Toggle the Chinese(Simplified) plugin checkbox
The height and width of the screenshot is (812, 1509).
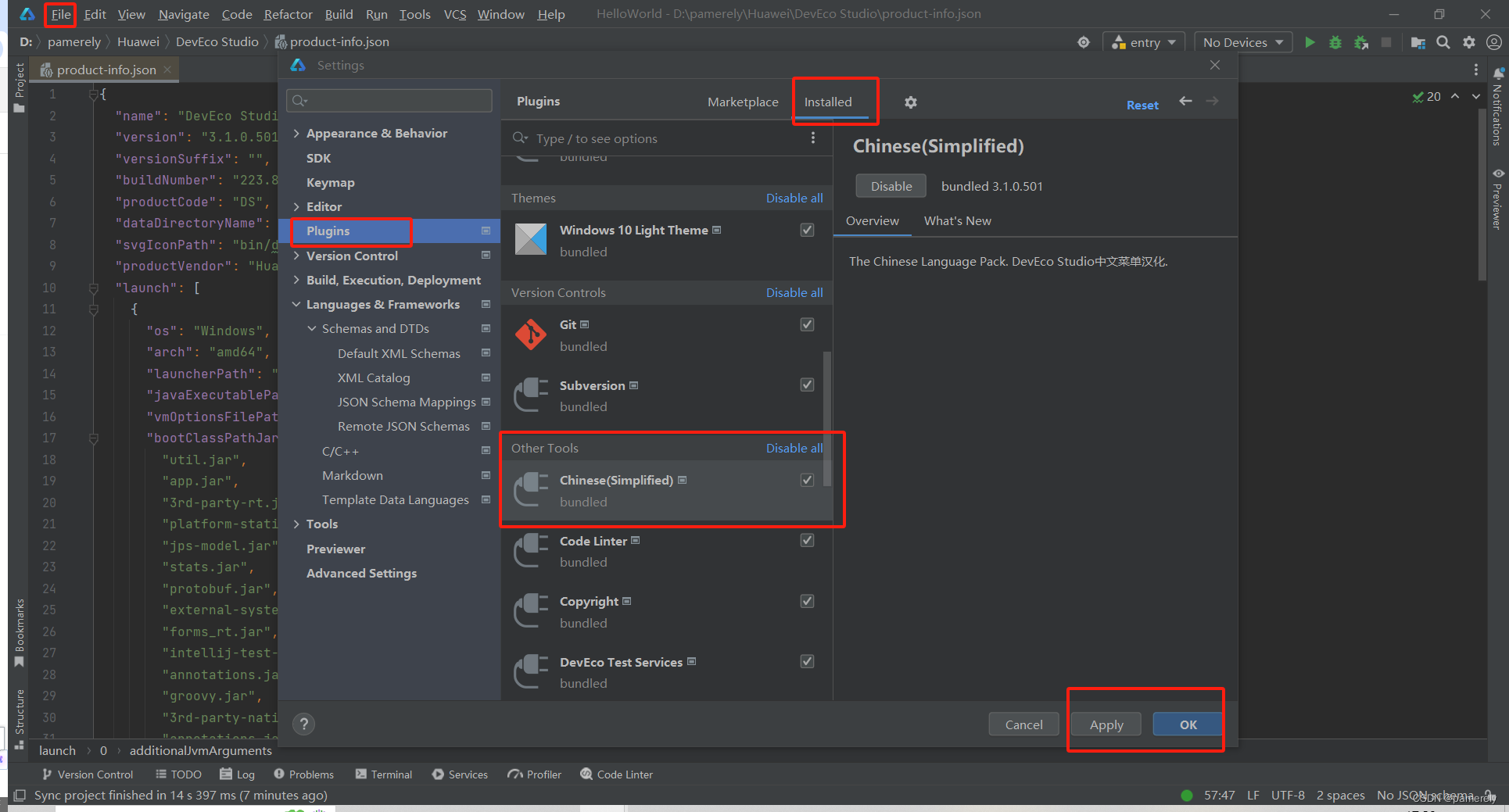808,480
